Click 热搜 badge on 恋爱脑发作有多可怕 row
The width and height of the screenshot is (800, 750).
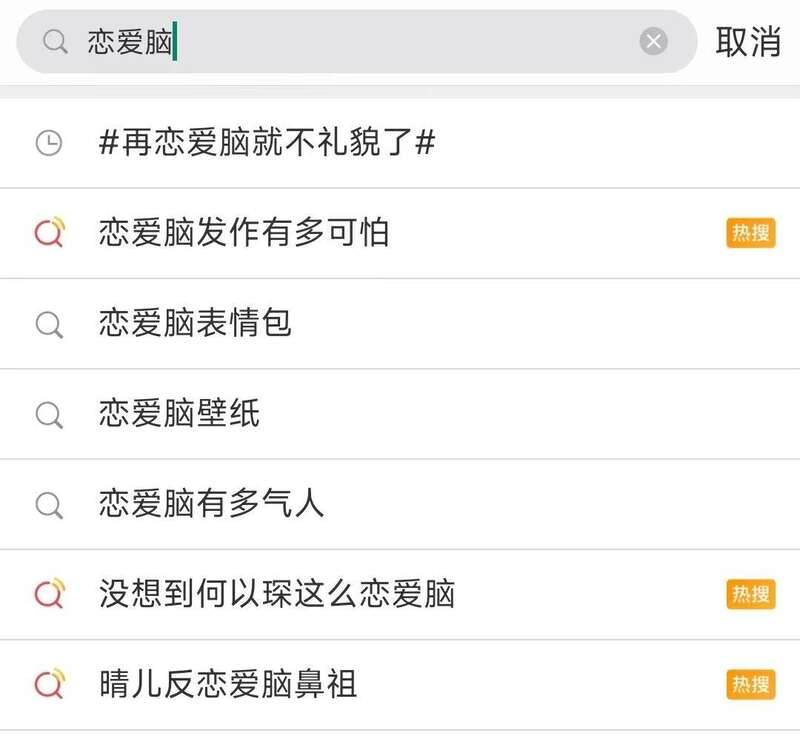750,233
